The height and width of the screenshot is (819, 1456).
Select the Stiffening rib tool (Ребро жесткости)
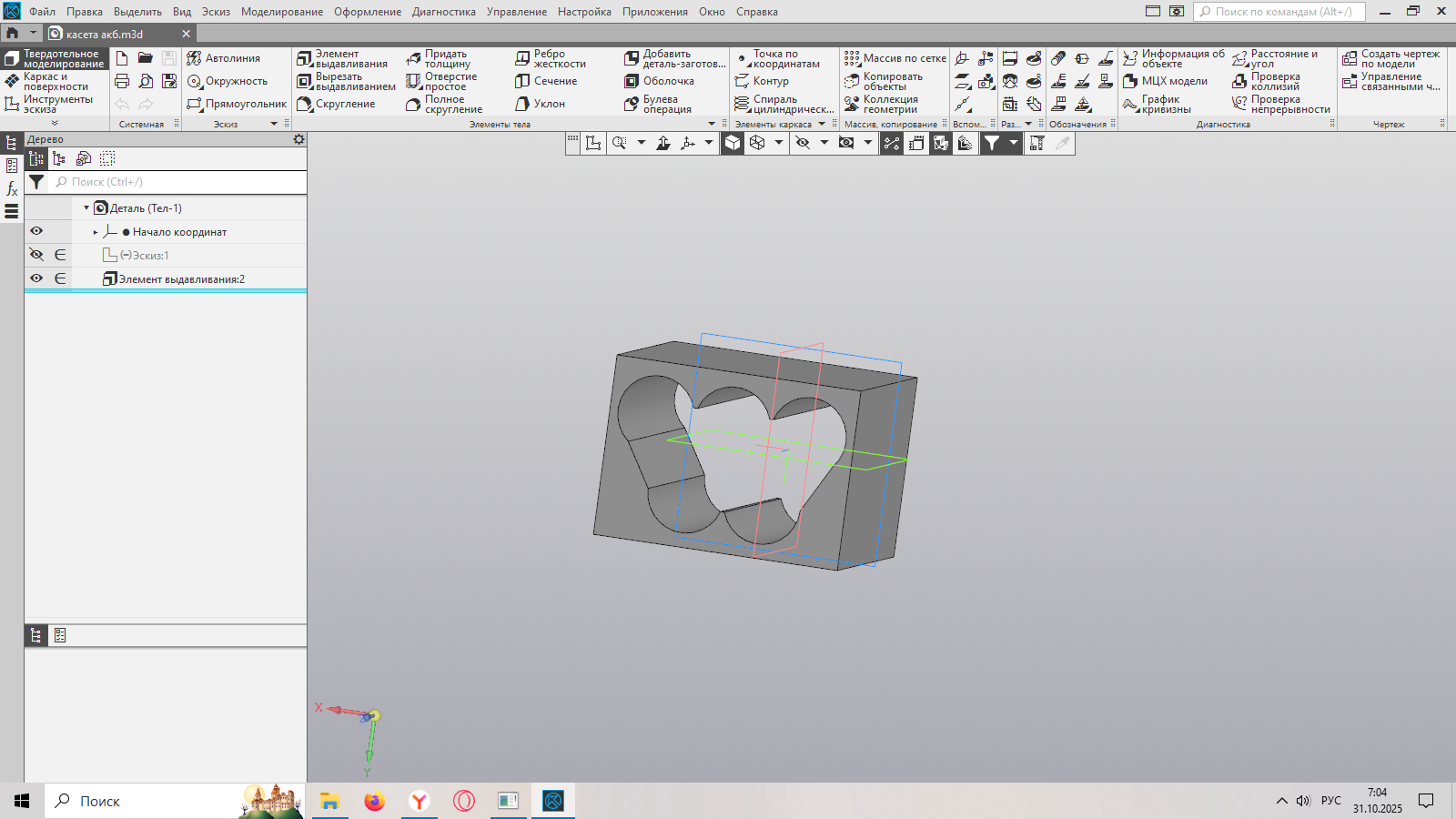click(x=551, y=59)
